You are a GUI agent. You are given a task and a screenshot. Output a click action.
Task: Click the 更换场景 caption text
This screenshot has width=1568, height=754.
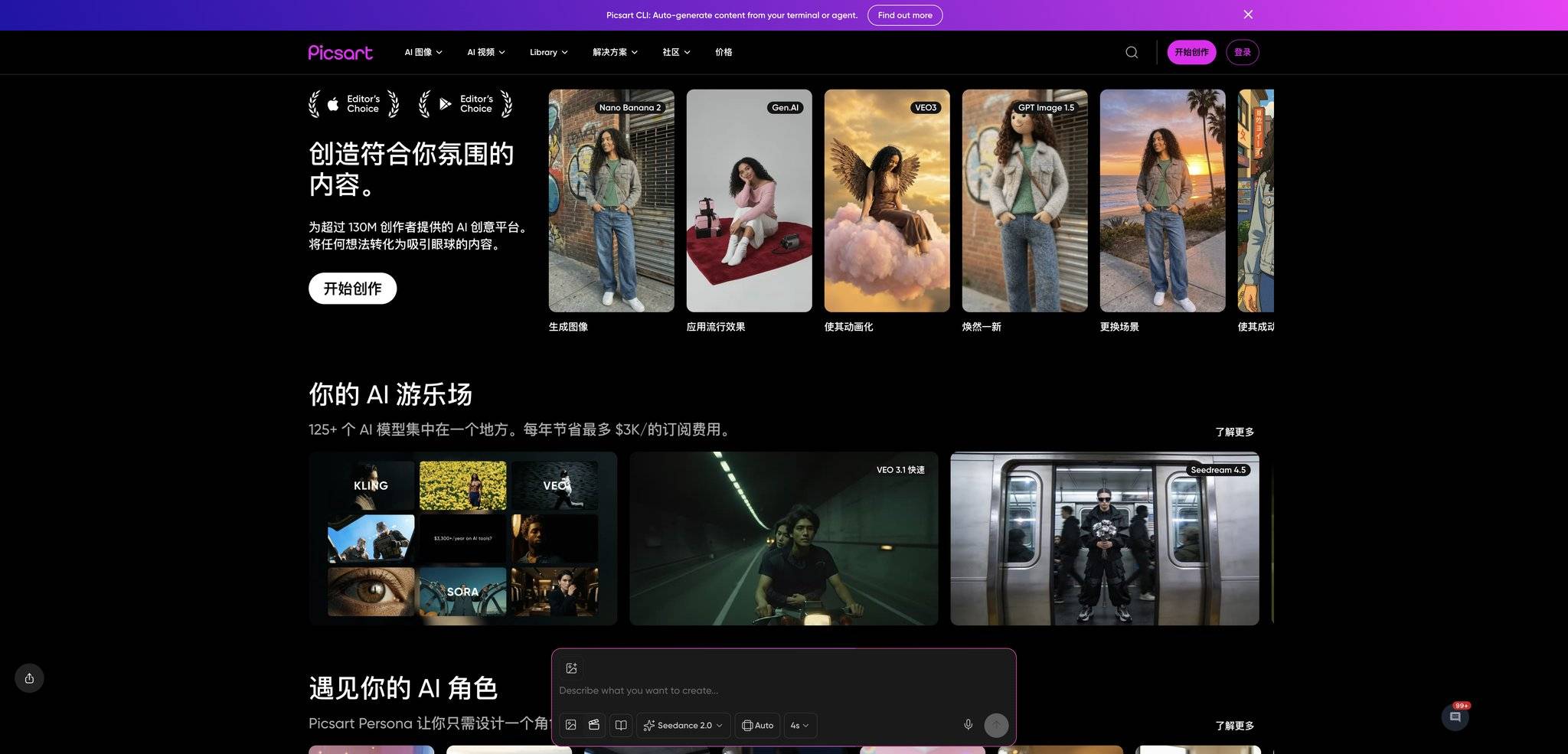point(1119,327)
